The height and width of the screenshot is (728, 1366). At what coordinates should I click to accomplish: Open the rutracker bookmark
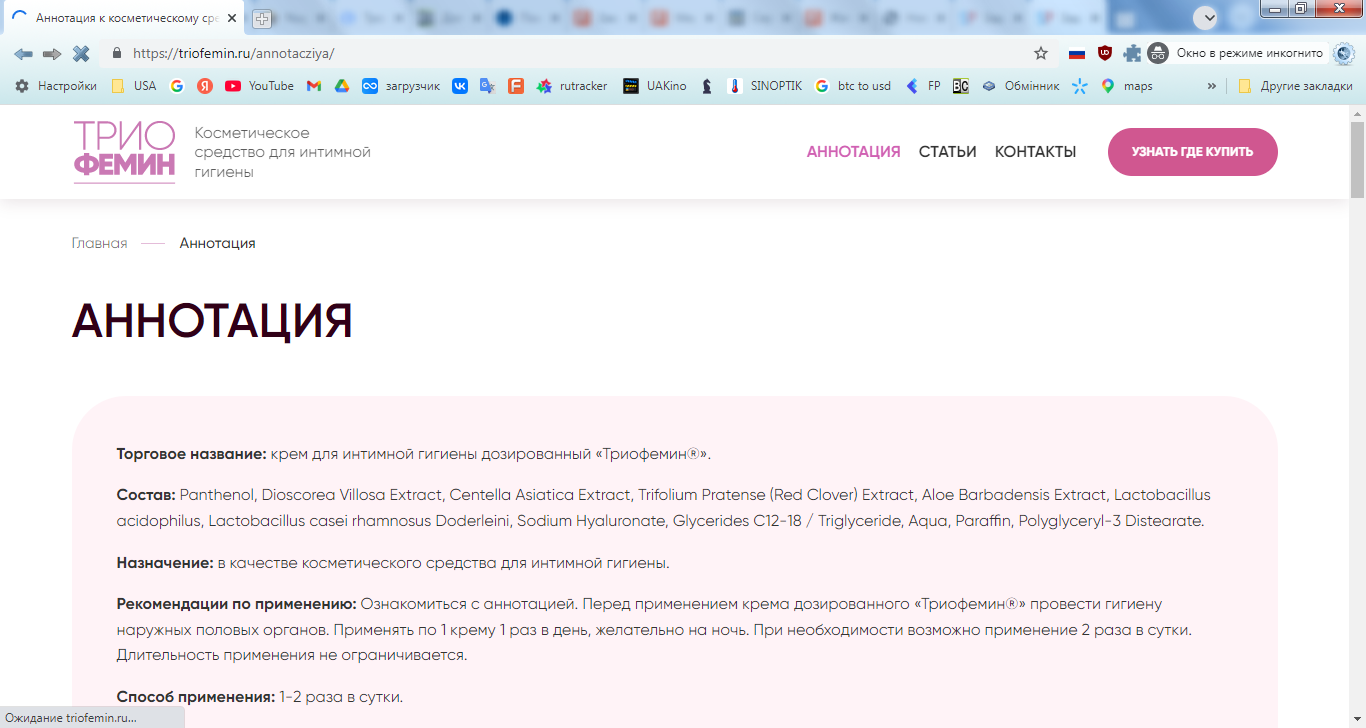click(572, 86)
